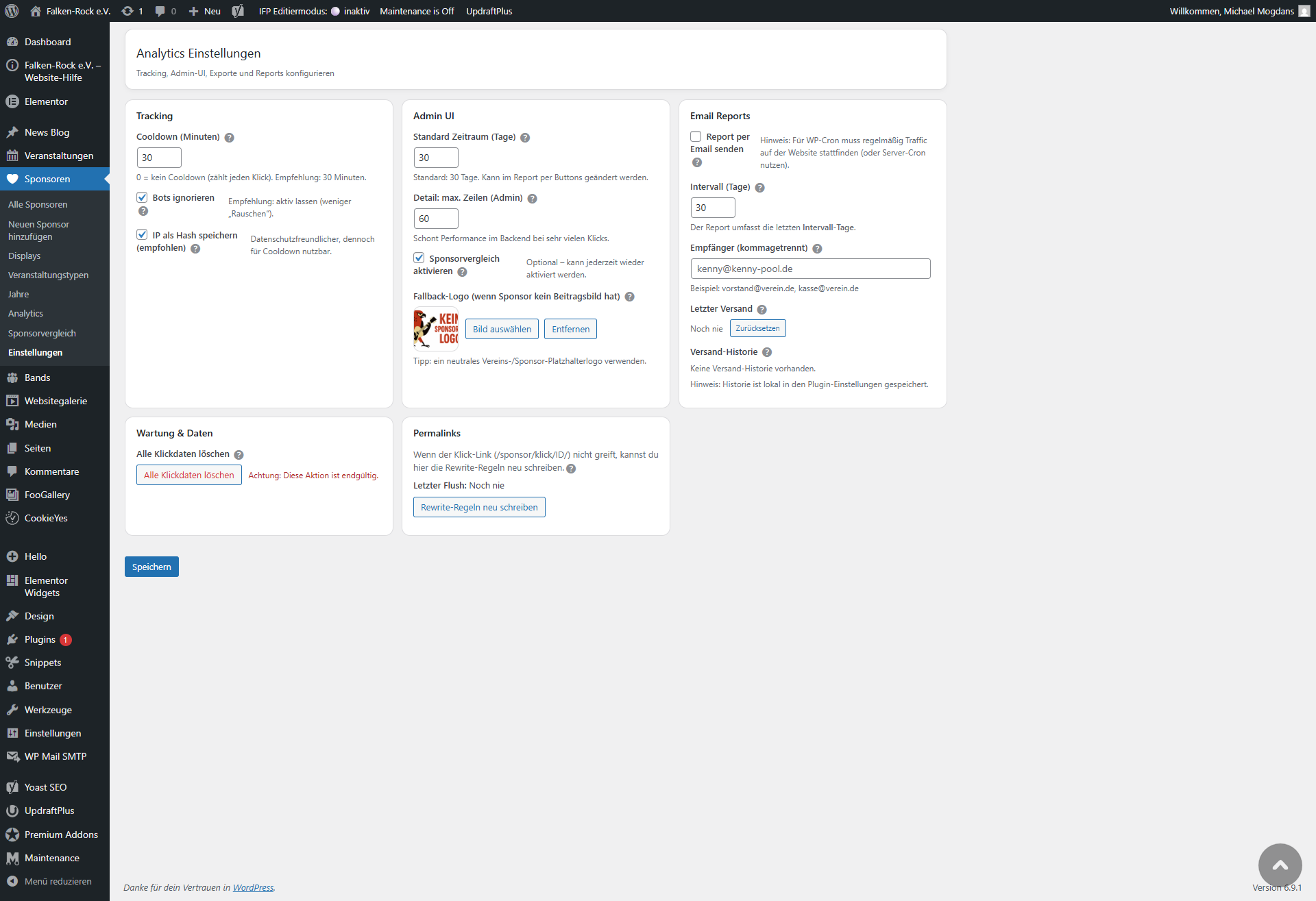Viewport: 1316px width, 901px height.
Task: Click help icon next to Versand-Historie
Action: tap(767, 352)
